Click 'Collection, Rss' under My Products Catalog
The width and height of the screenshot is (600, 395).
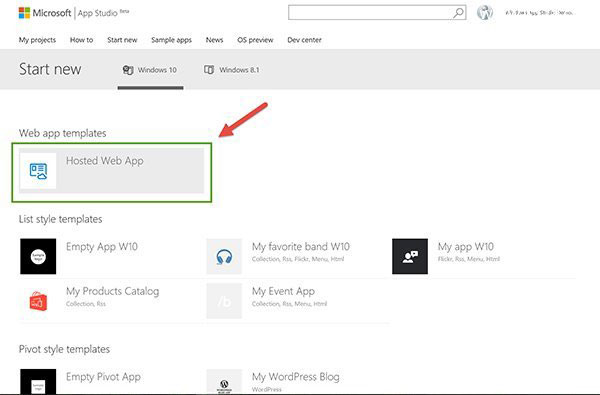86,304
